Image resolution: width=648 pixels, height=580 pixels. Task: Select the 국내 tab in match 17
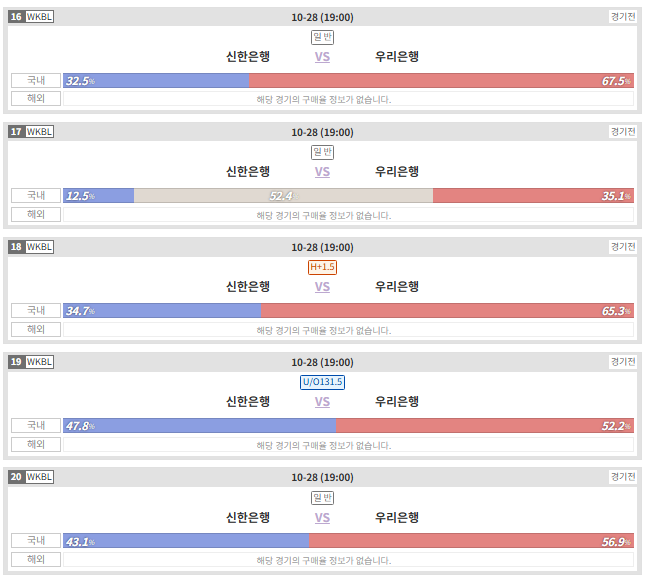tap(36, 196)
